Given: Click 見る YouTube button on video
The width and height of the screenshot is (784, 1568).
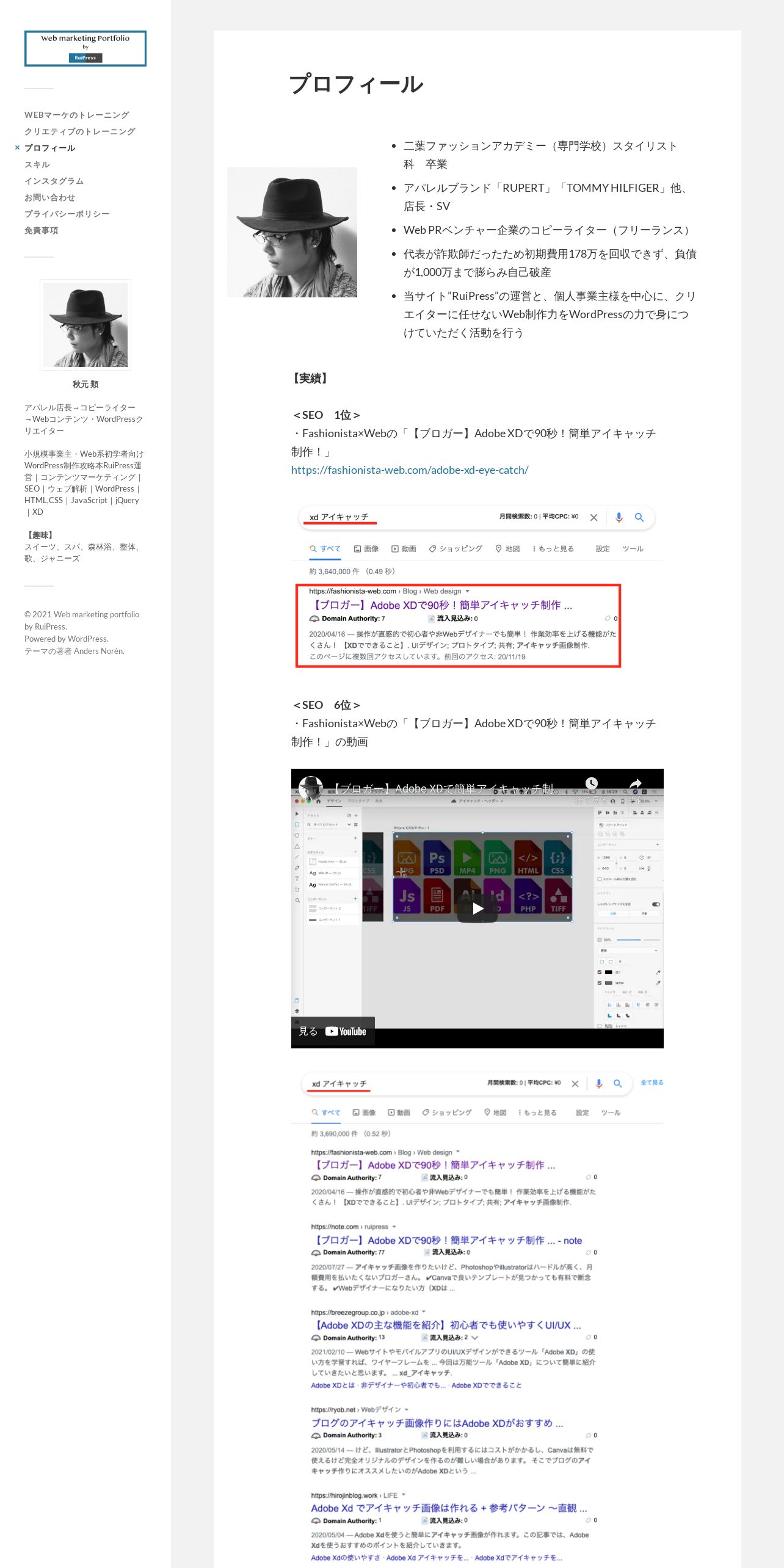Looking at the screenshot, I should 333,1031.
